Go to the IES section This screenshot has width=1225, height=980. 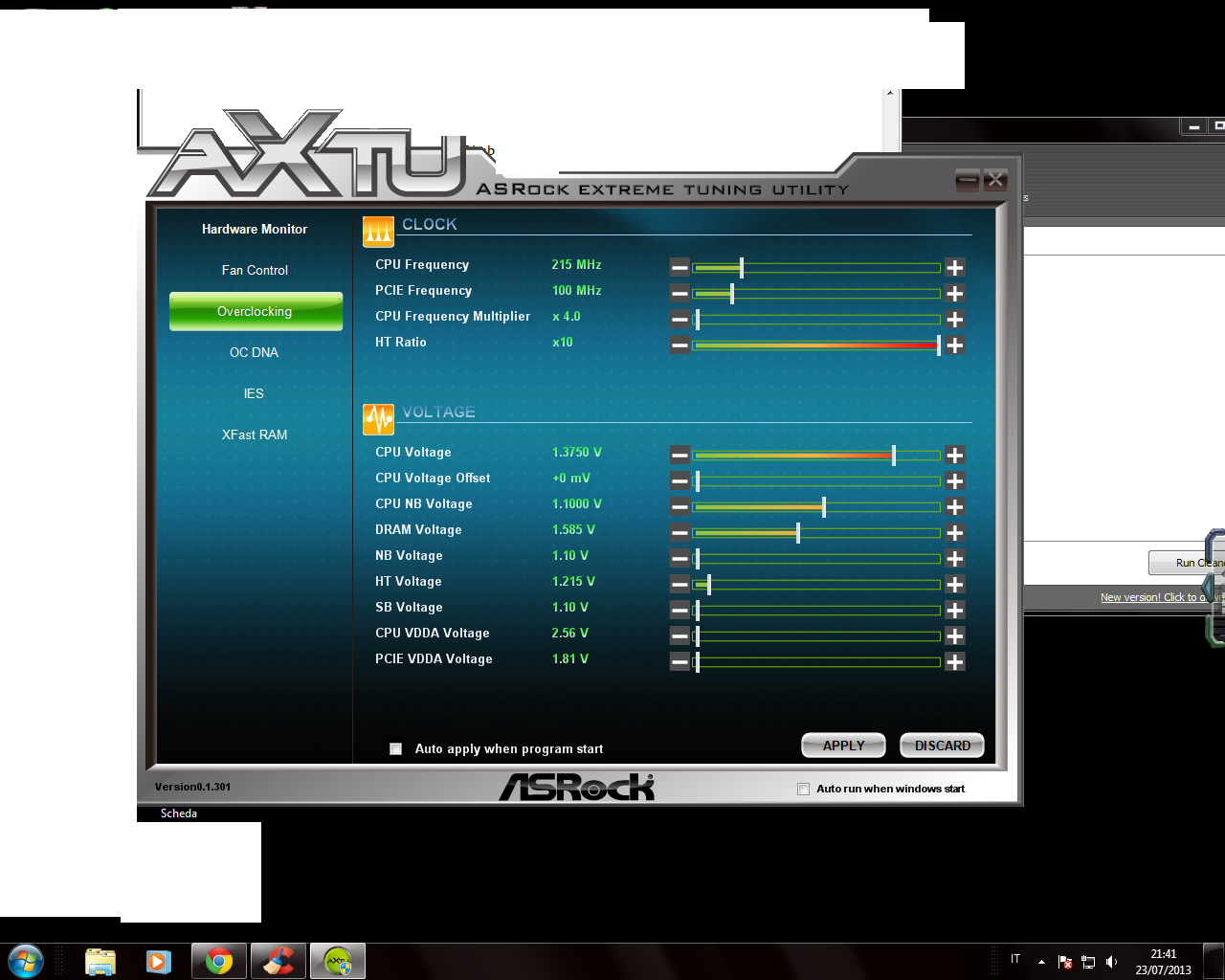point(255,394)
